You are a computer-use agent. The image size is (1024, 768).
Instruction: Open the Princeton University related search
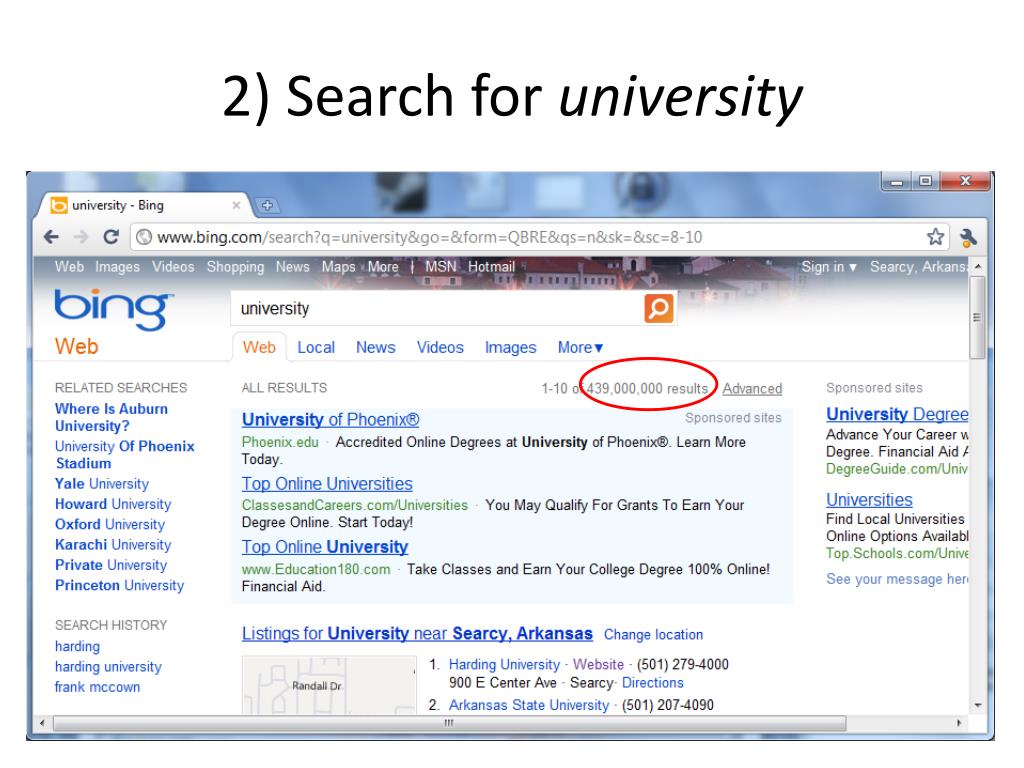pyautogui.click(x=120, y=585)
